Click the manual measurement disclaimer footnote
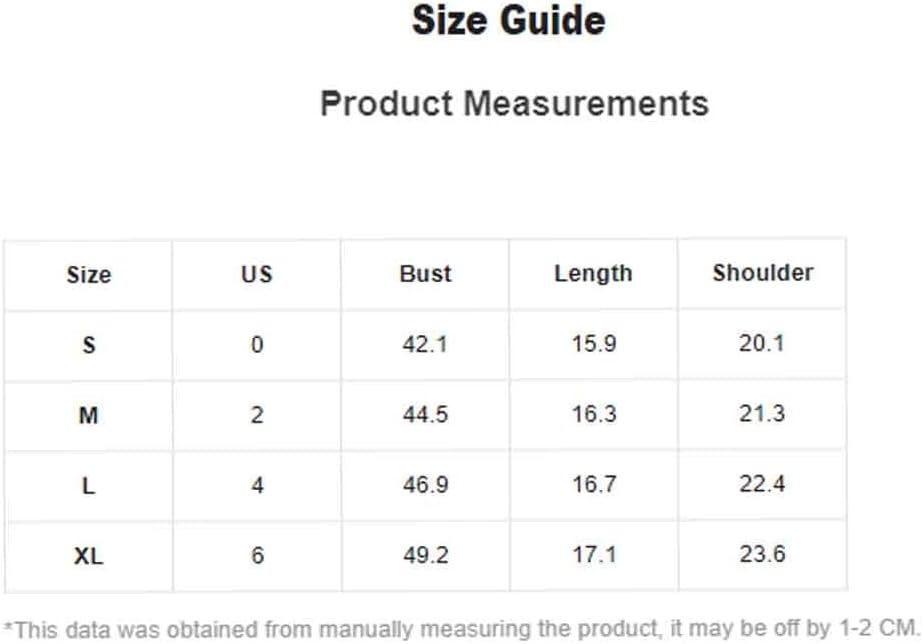The width and height of the screenshot is (923, 644). click(x=462, y=629)
